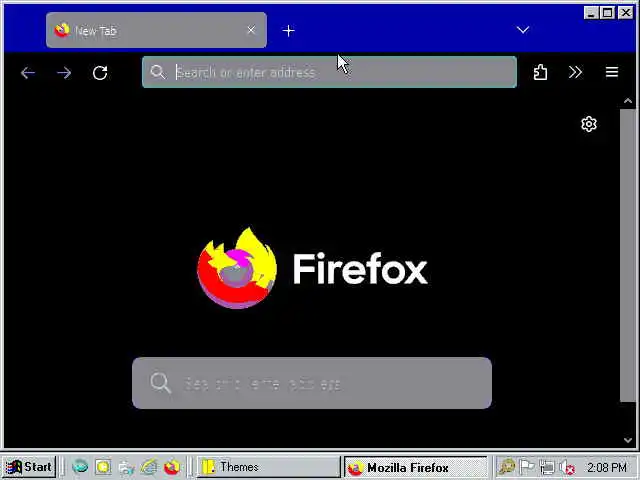This screenshot has height=480, width=640.
Task: Click the network computer tray icon
Action: click(x=547, y=467)
